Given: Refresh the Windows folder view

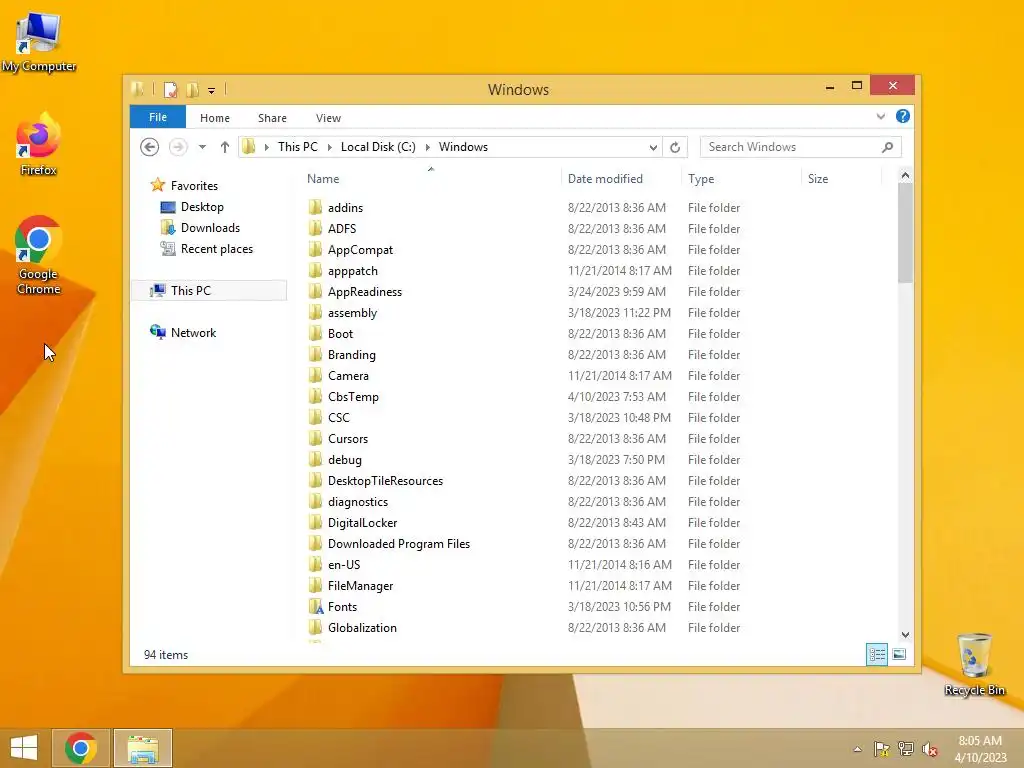Looking at the screenshot, I should pos(675,148).
